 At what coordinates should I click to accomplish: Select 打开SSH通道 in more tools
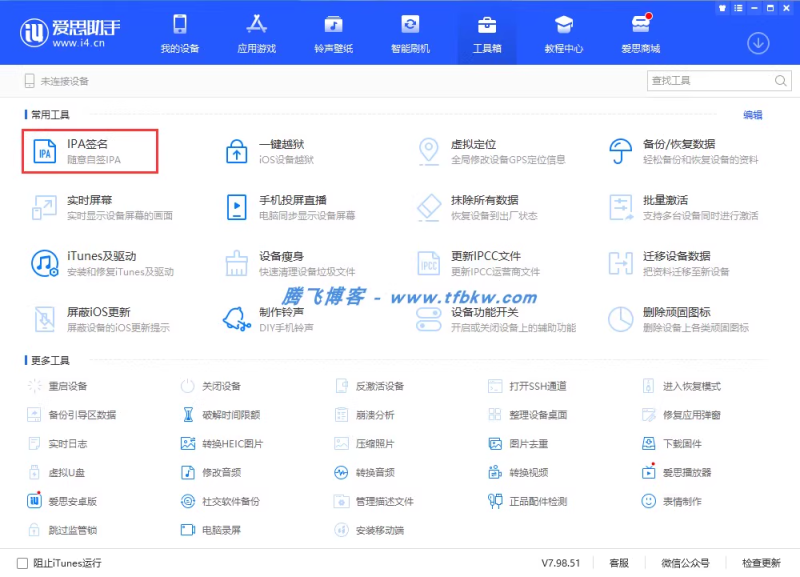click(x=537, y=386)
